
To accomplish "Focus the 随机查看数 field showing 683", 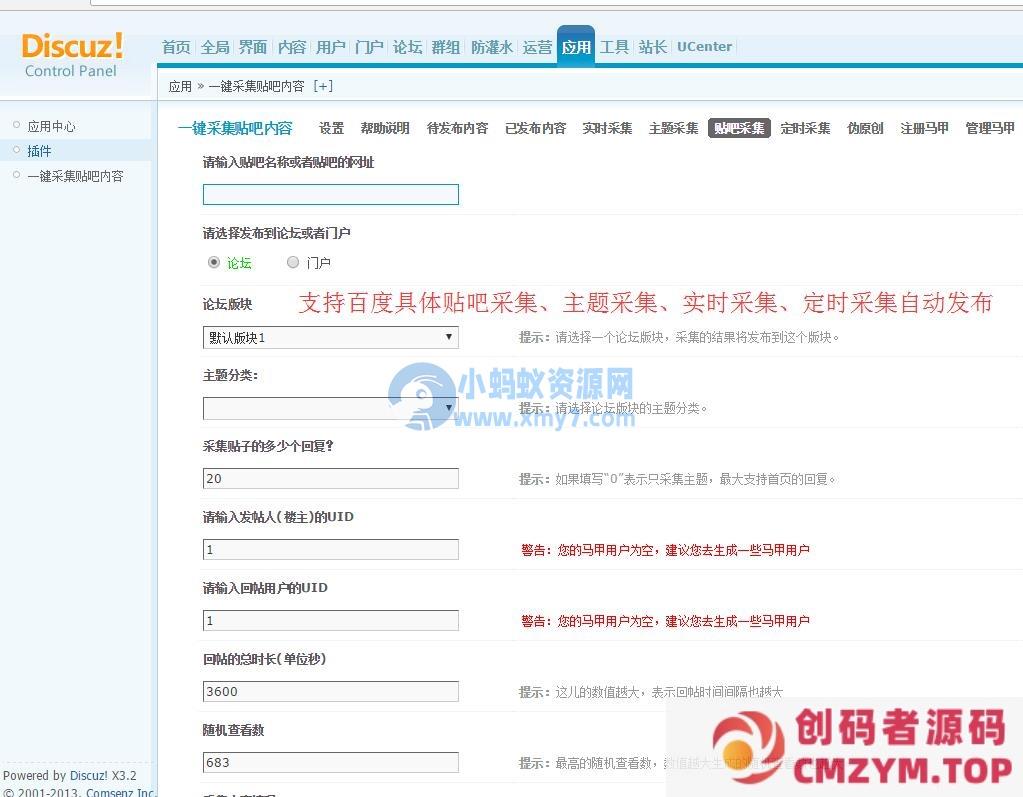I will coord(330,762).
